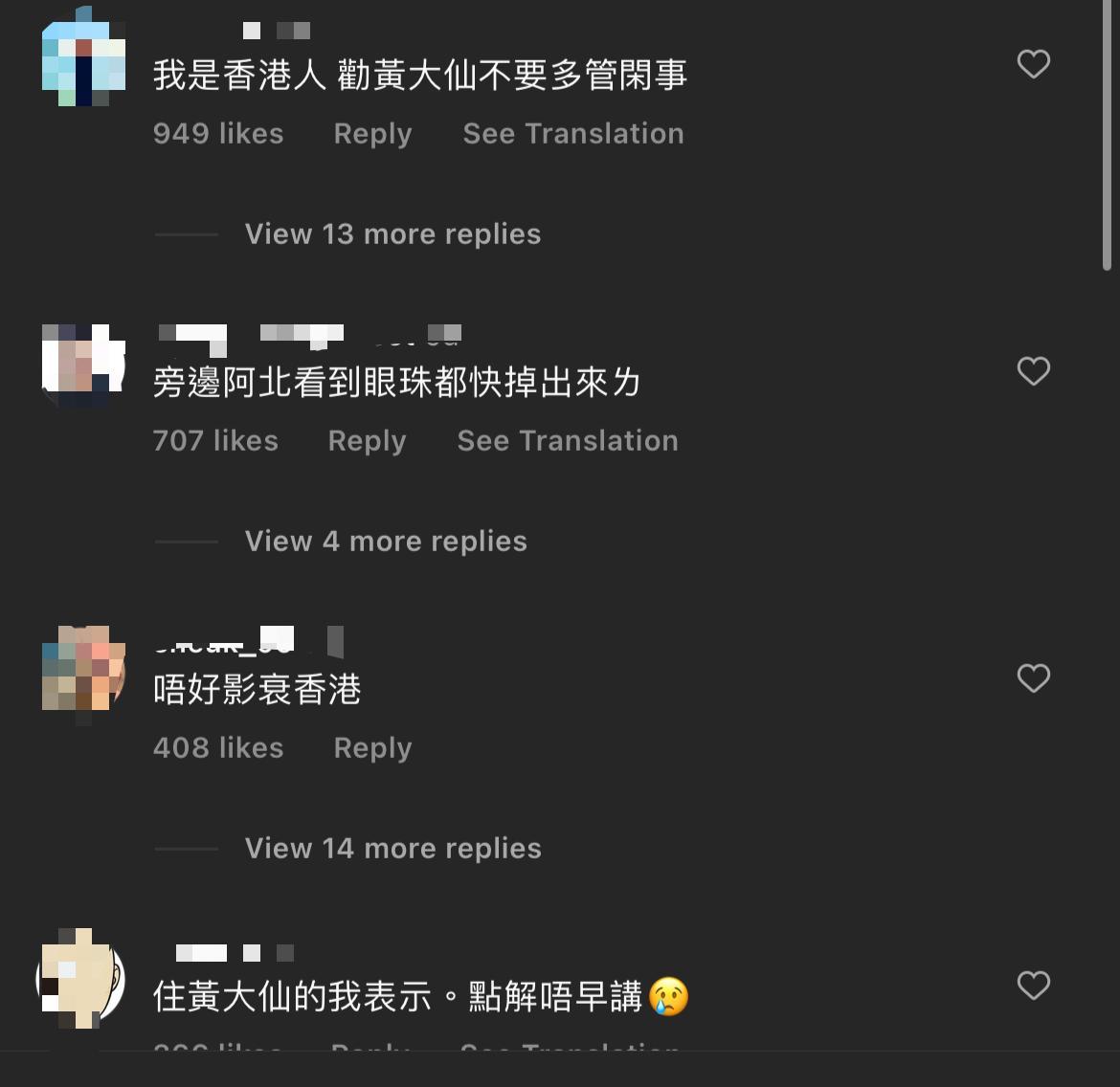This screenshot has width=1120, height=1087.
Task: Expand View 14 more replies
Action: (x=392, y=849)
